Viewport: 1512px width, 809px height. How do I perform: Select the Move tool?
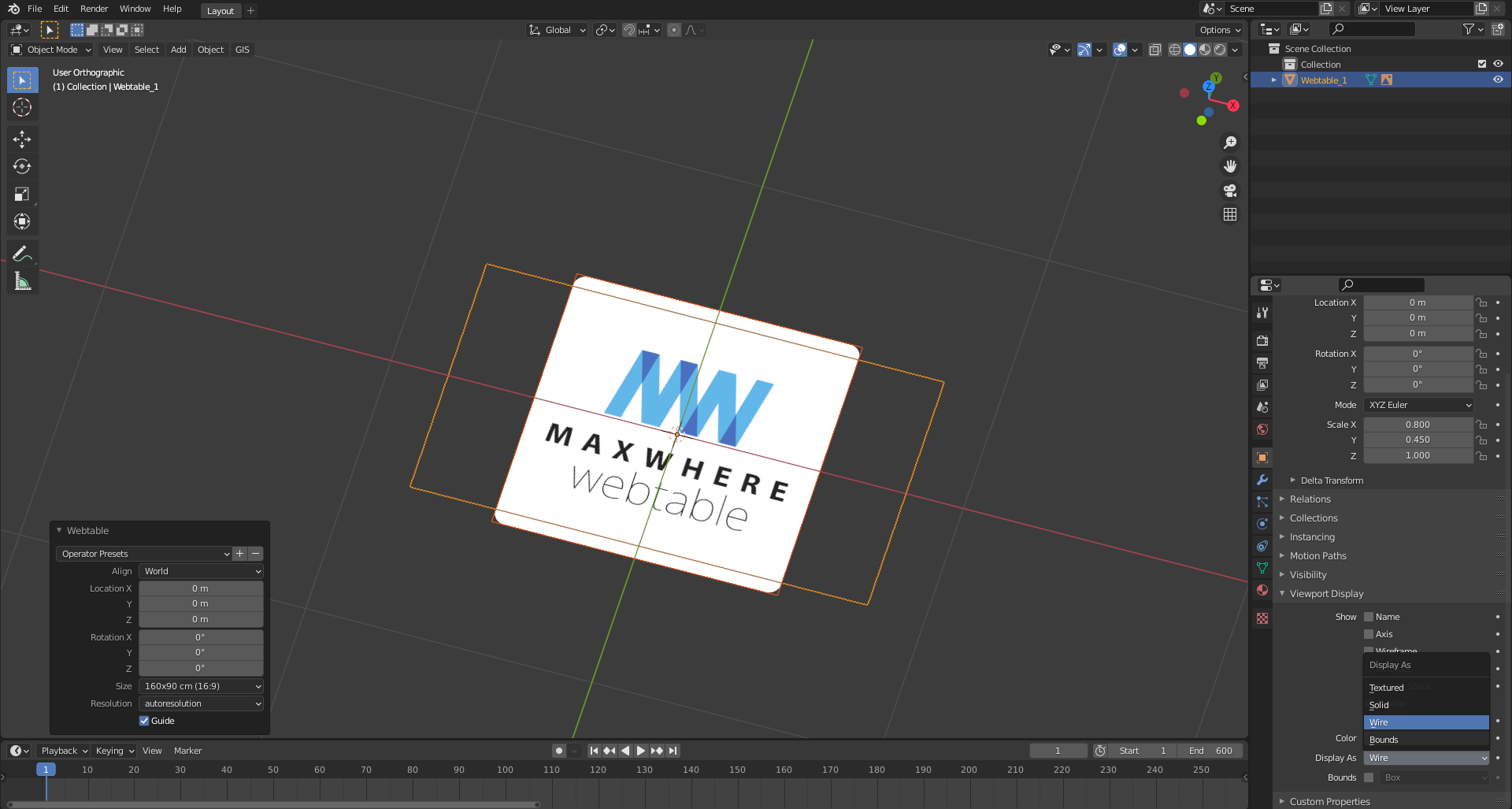coord(22,139)
